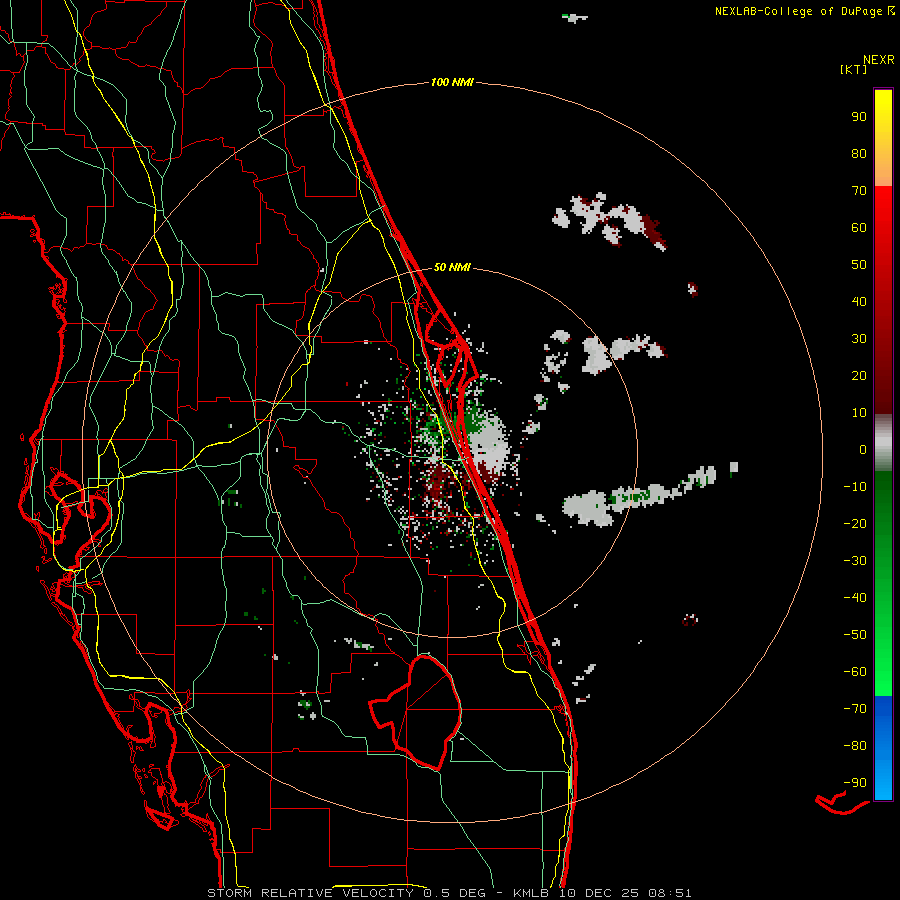
Task: Select the 10 value on velocity scale
Action: pos(859,413)
